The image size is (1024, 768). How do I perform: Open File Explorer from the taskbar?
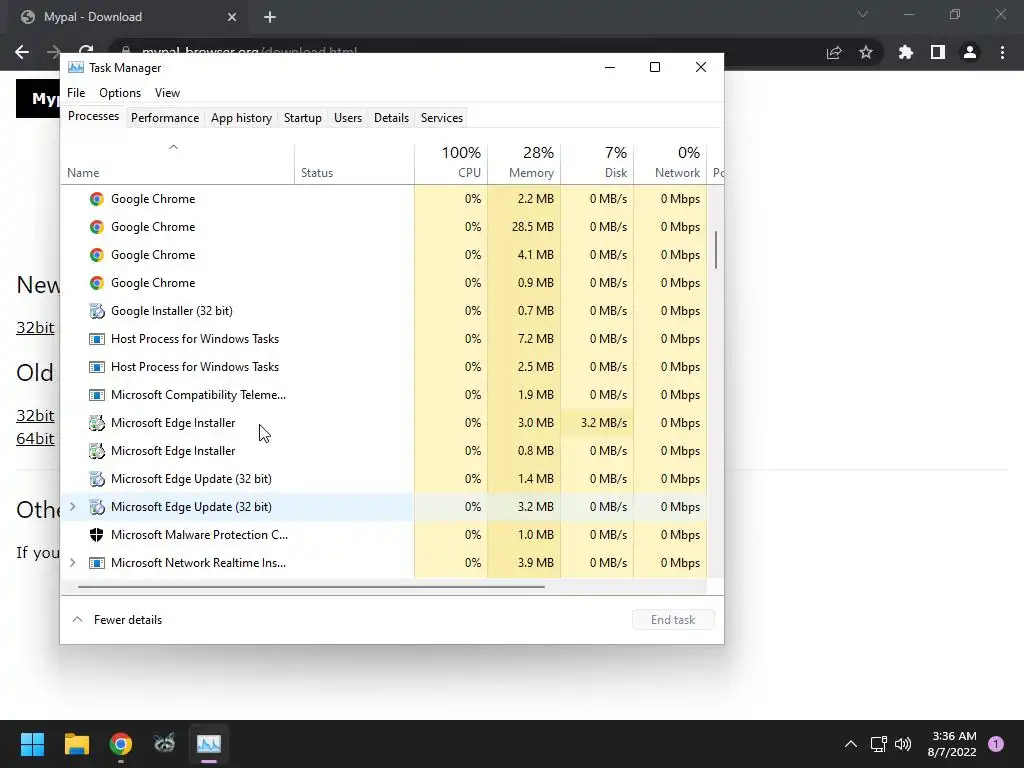[x=76, y=744]
